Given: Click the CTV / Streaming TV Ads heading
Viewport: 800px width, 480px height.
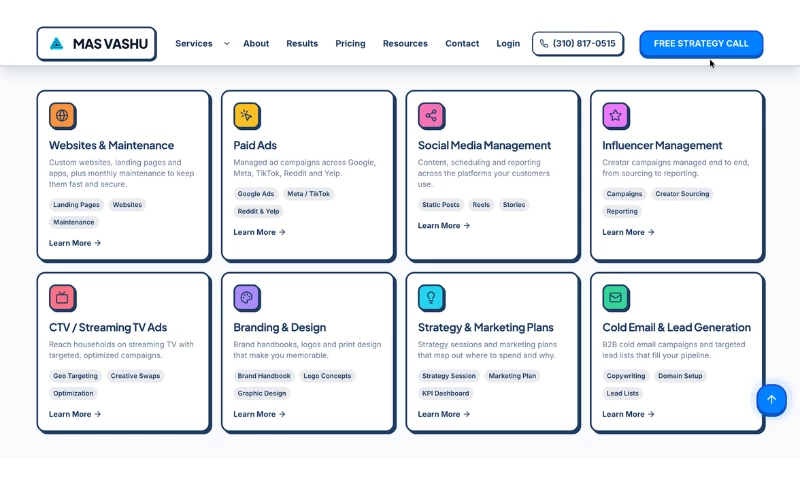Looking at the screenshot, I should pyautogui.click(x=108, y=327).
